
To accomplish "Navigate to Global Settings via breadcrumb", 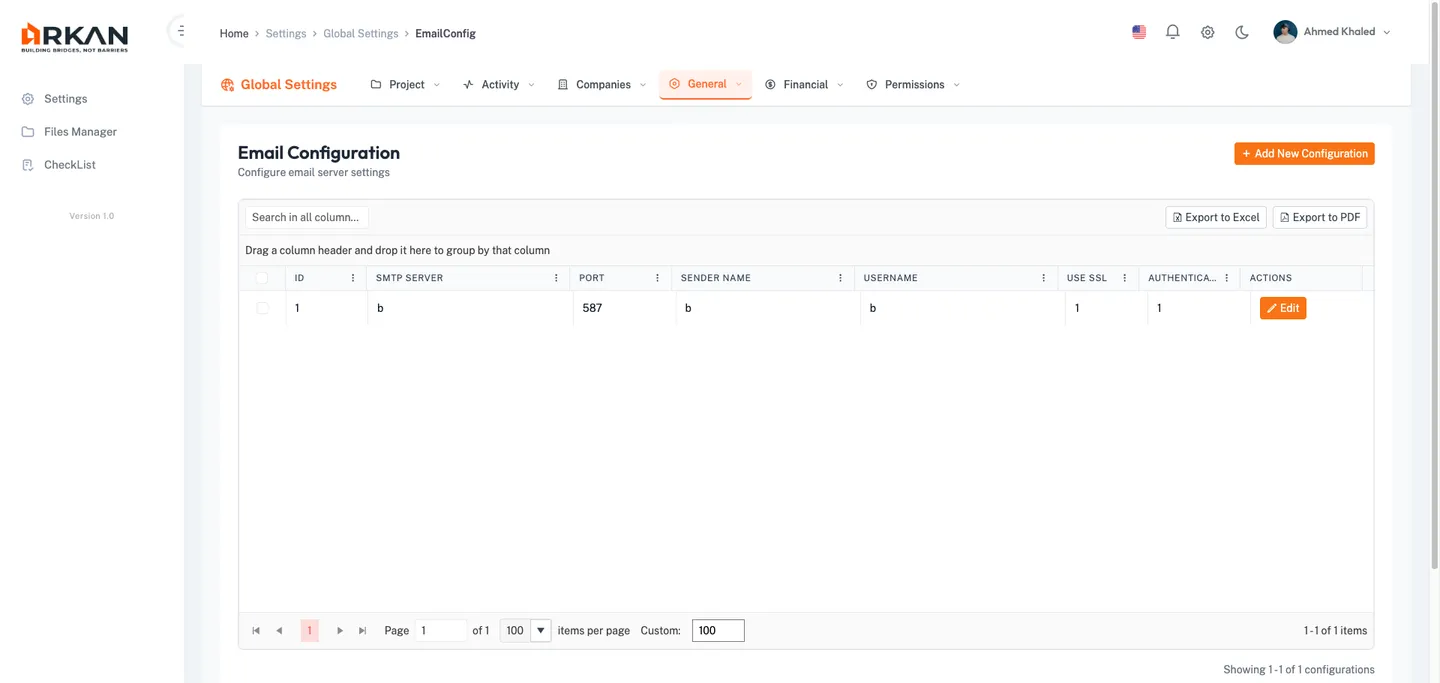I will [360, 33].
